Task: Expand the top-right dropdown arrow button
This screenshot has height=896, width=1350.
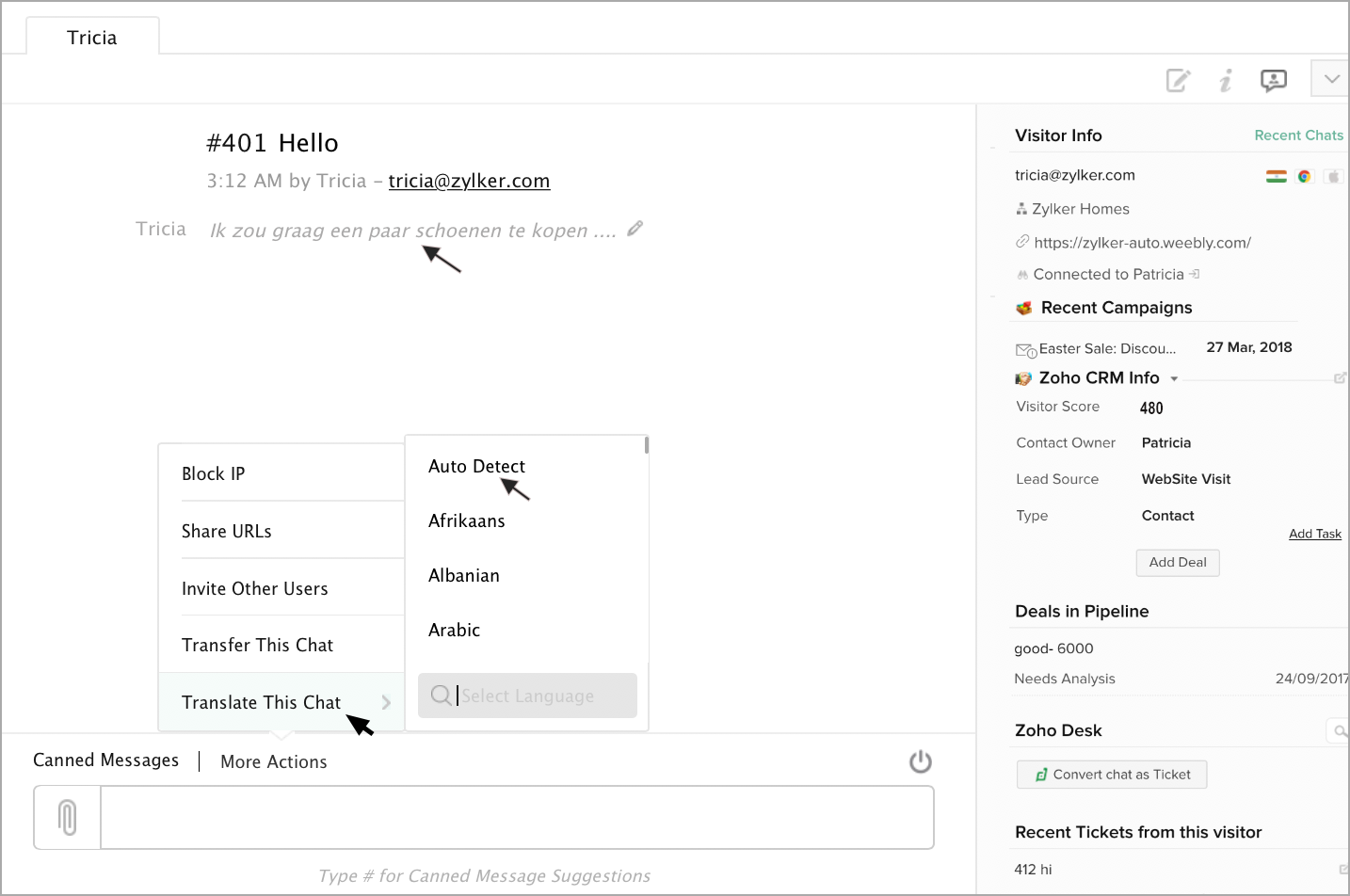Action: click(x=1331, y=79)
